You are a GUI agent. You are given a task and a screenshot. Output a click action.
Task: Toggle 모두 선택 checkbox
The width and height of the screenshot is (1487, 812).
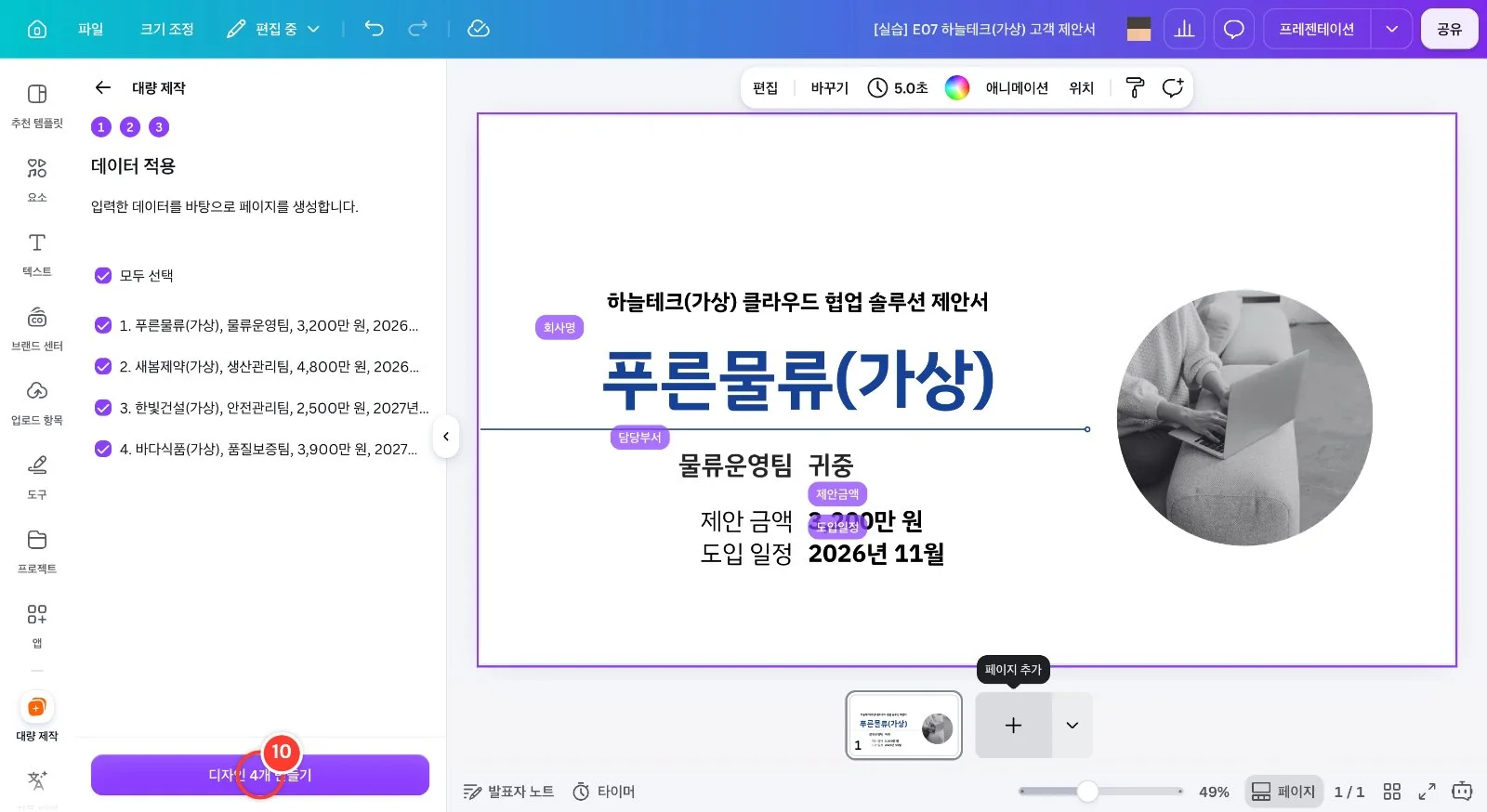click(103, 275)
